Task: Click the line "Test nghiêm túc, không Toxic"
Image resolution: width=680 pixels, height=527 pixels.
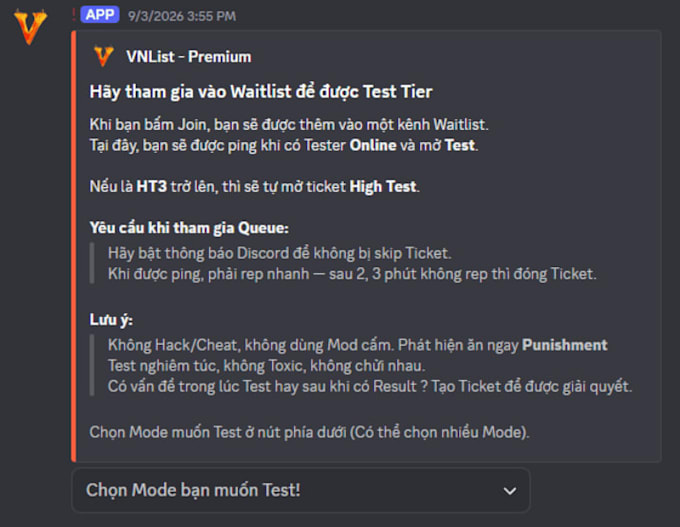Action: [x=266, y=366]
